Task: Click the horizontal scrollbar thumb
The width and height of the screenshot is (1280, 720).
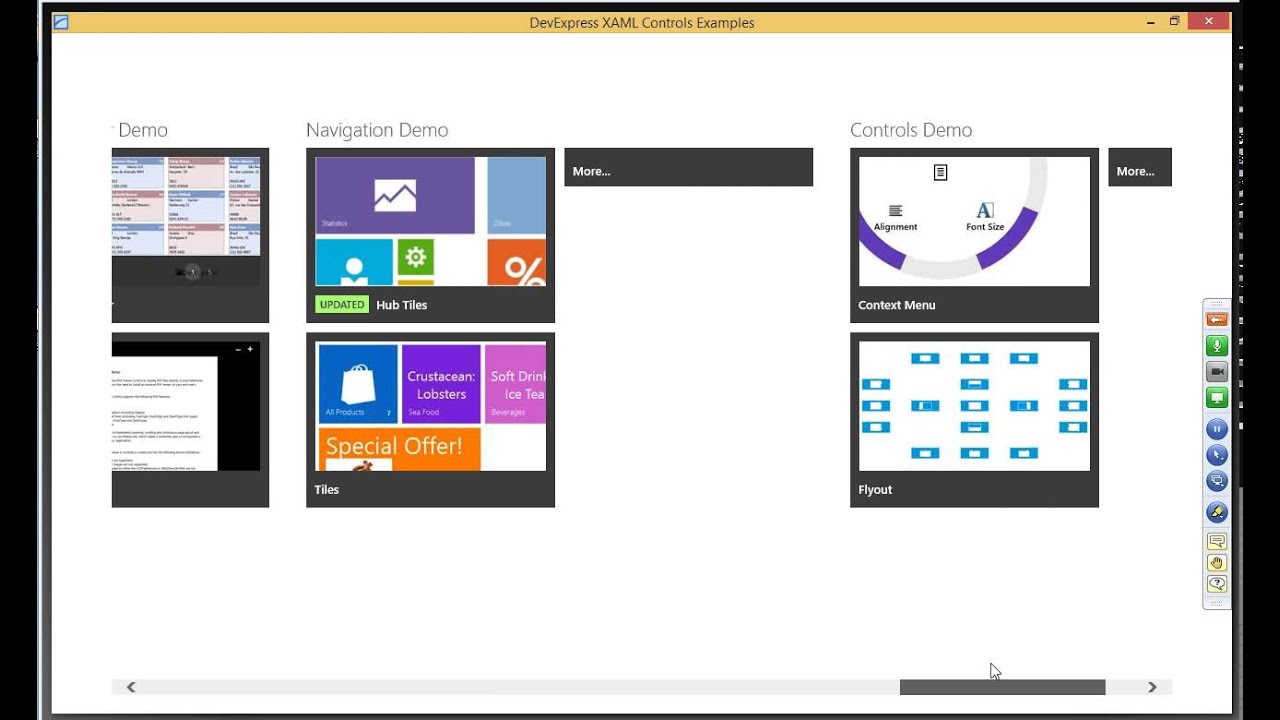Action: click(1002, 687)
